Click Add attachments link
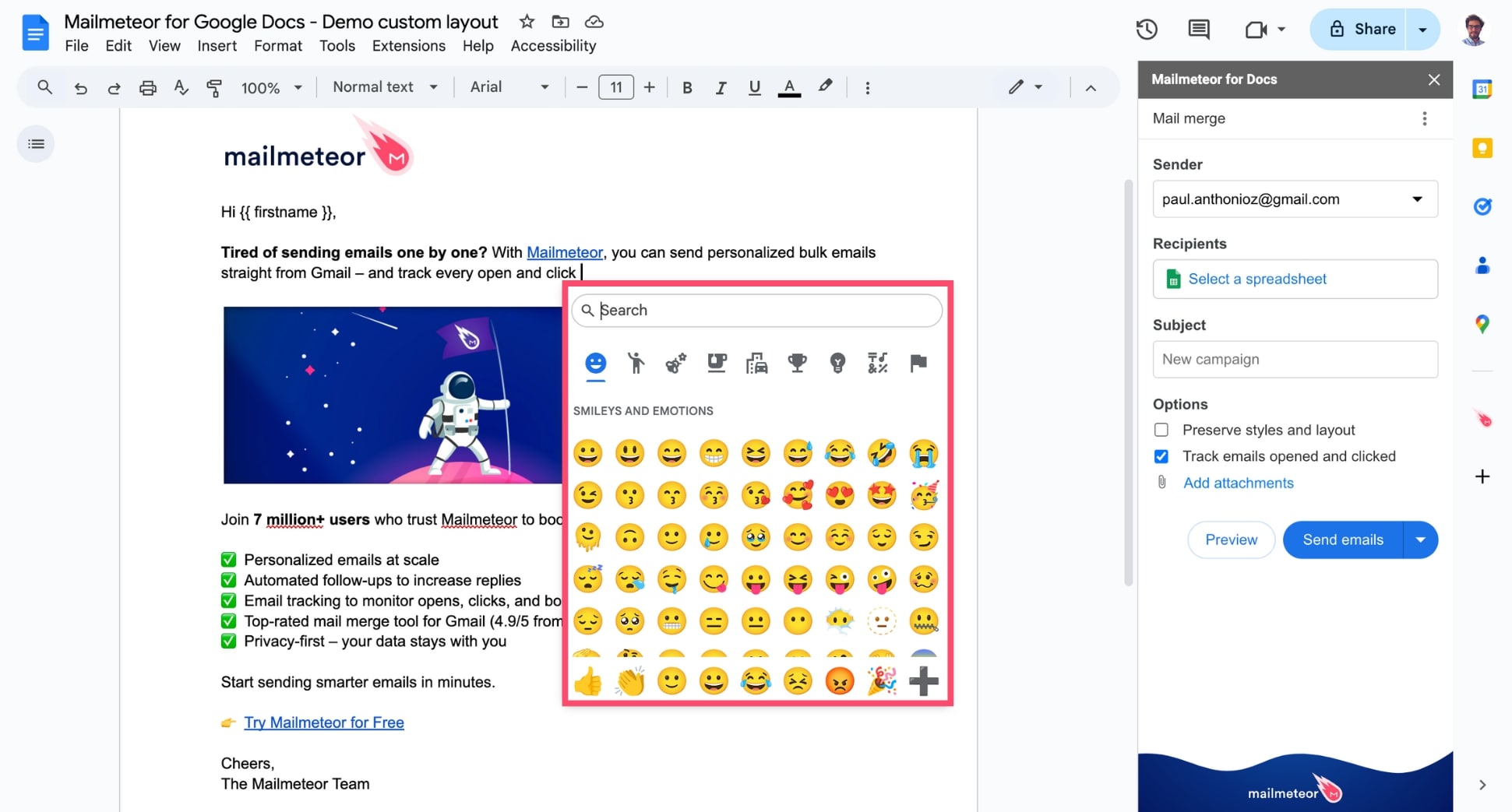The width and height of the screenshot is (1512, 812). tap(1238, 483)
